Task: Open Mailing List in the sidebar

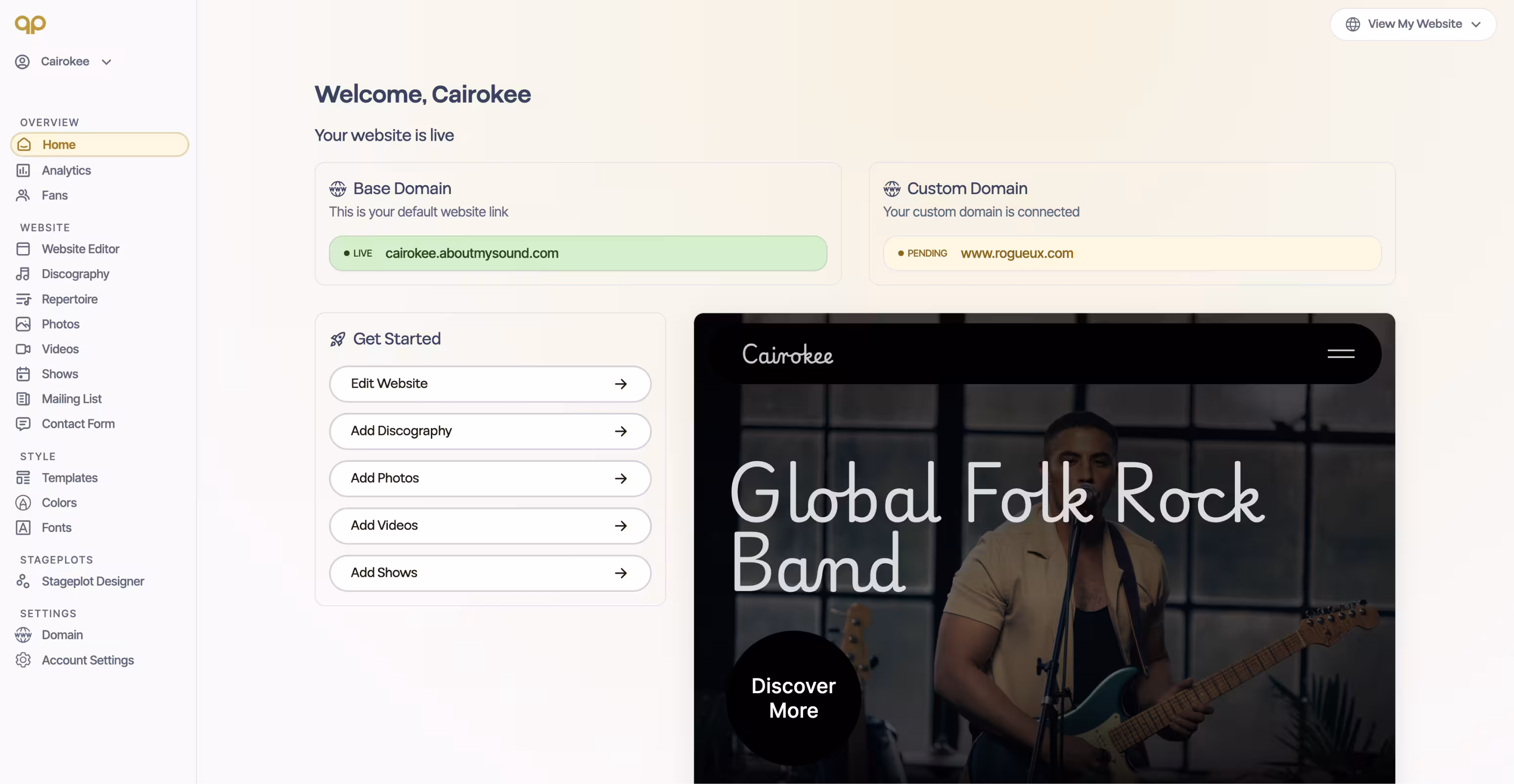Action: click(x=71, y=399)
